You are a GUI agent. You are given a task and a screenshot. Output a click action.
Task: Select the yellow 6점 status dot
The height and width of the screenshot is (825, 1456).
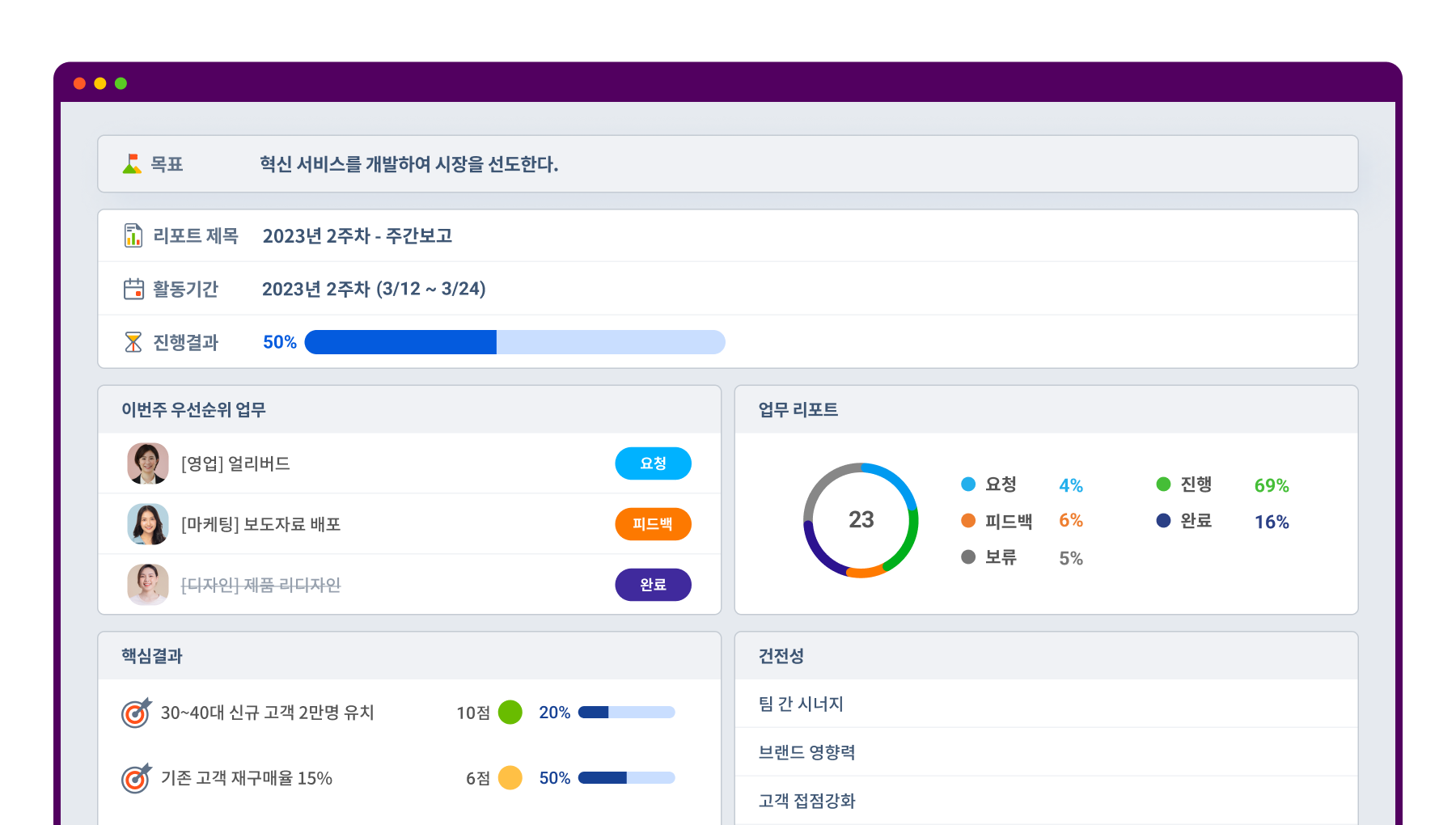(x=510, y=778)
